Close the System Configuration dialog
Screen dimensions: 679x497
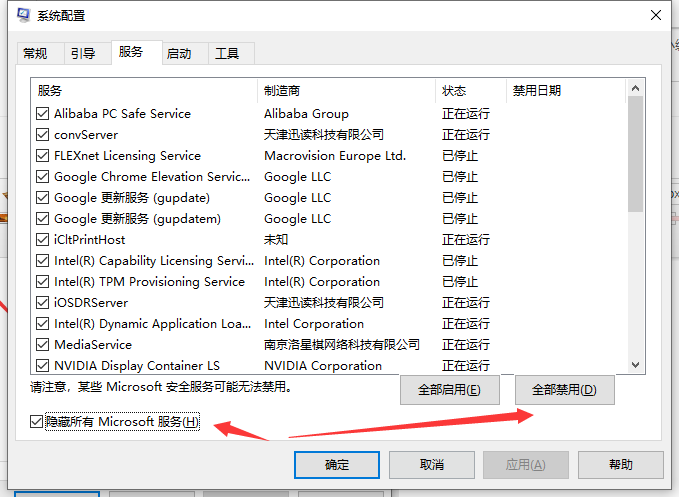tap(654, 16)
